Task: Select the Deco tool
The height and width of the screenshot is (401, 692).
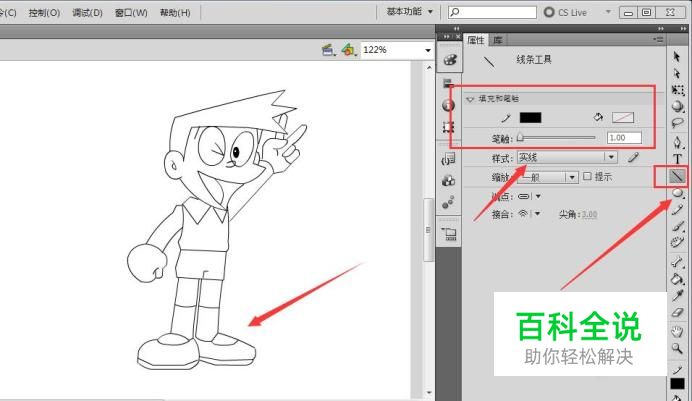Action: pyautogui.click(x=677, y=242)
